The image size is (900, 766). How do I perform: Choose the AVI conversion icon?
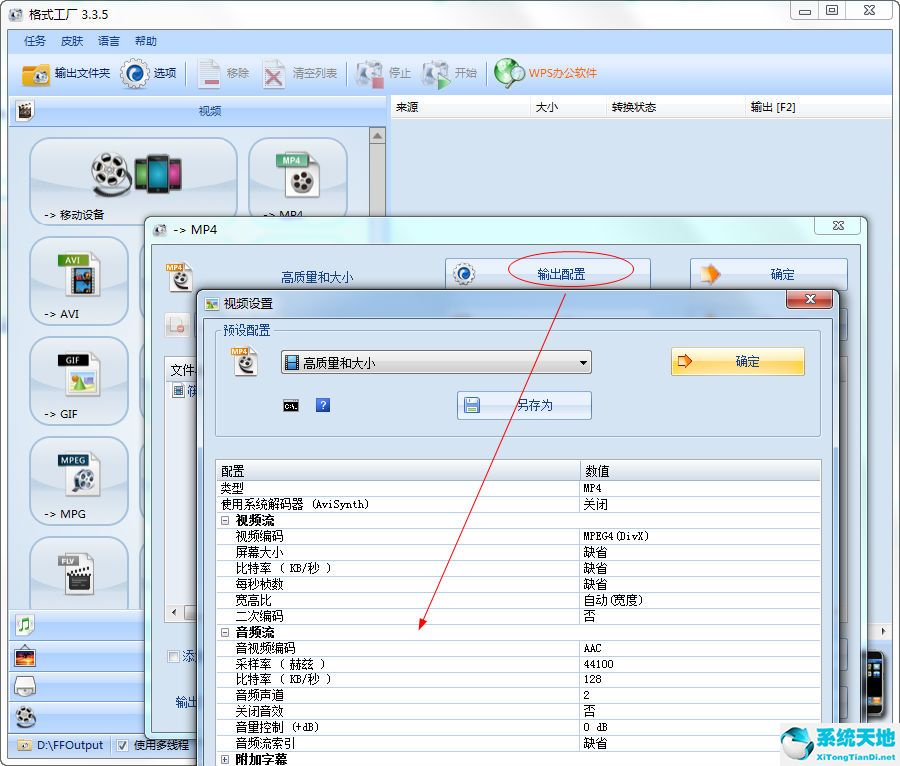79,281
